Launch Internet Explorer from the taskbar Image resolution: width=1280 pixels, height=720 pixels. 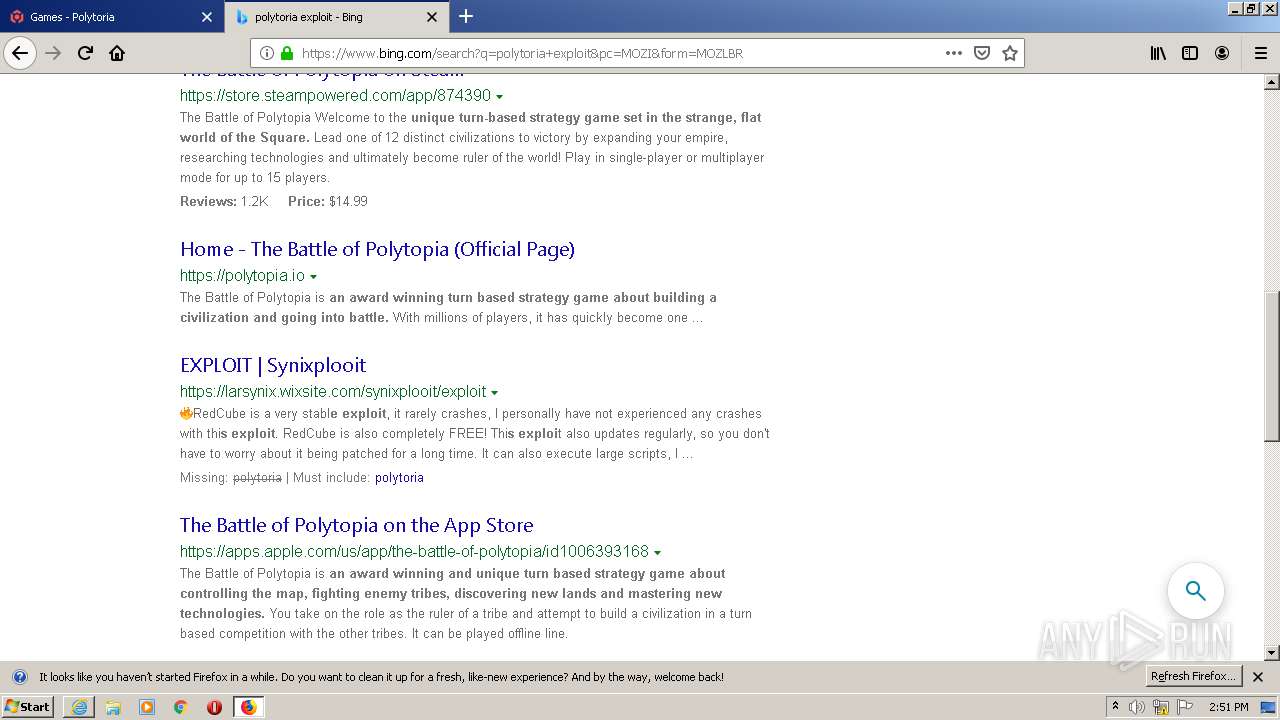(x=79, y=707)
